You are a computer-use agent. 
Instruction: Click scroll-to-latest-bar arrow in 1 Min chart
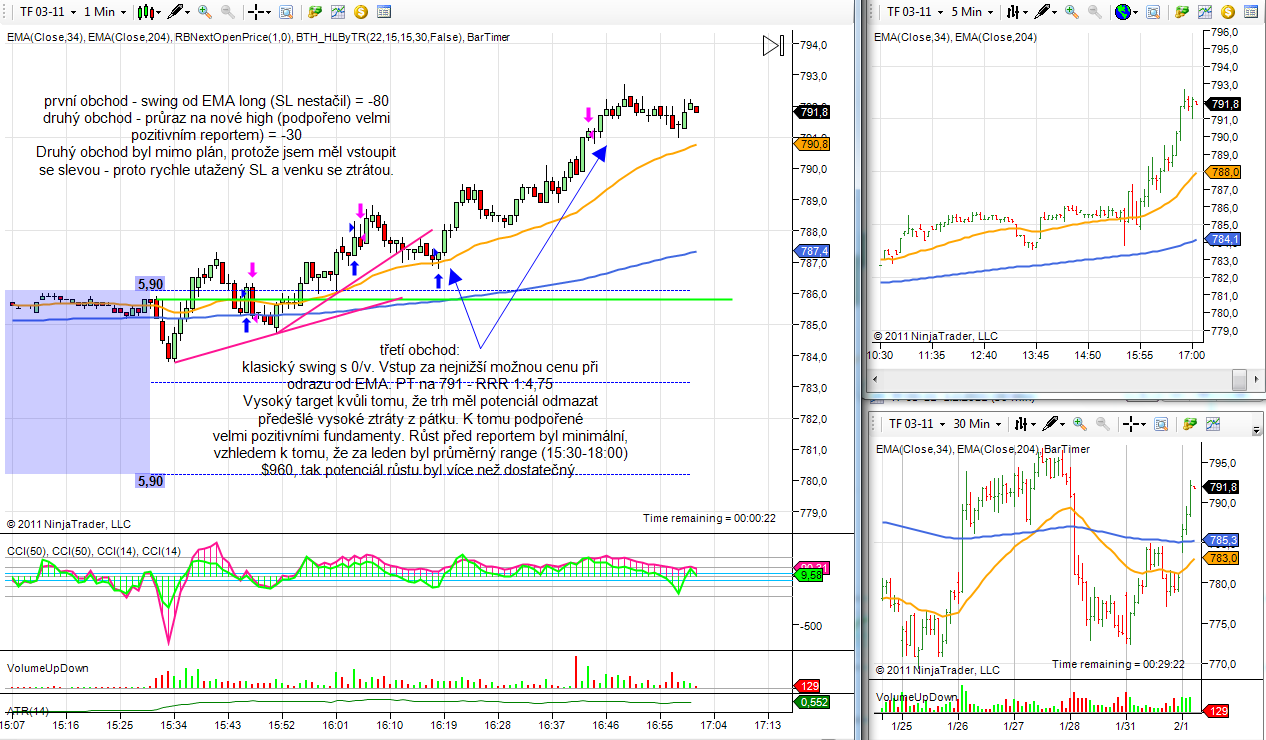773,46
